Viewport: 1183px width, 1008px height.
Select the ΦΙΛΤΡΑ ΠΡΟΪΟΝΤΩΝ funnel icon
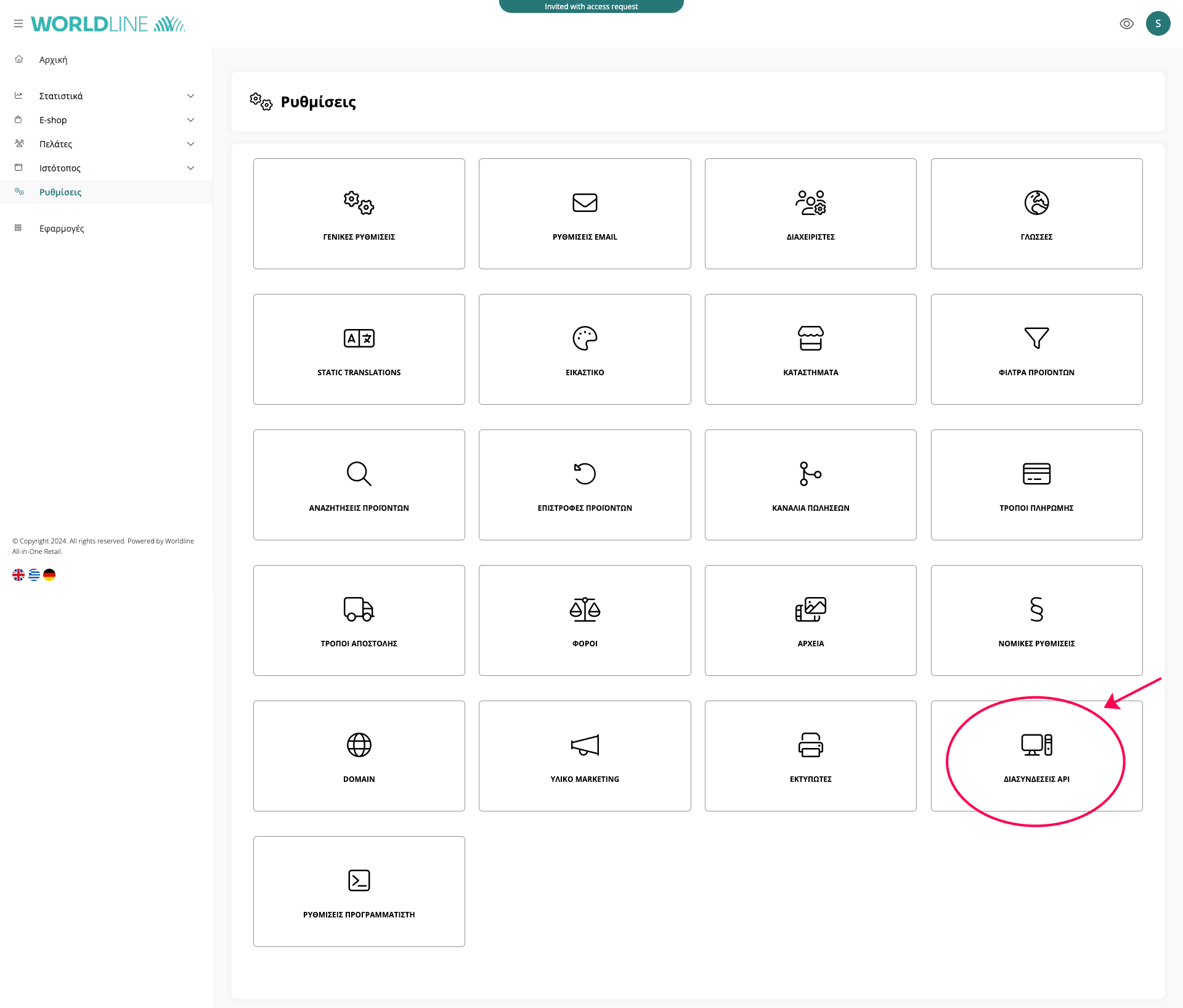click(x=1036, y=338)
